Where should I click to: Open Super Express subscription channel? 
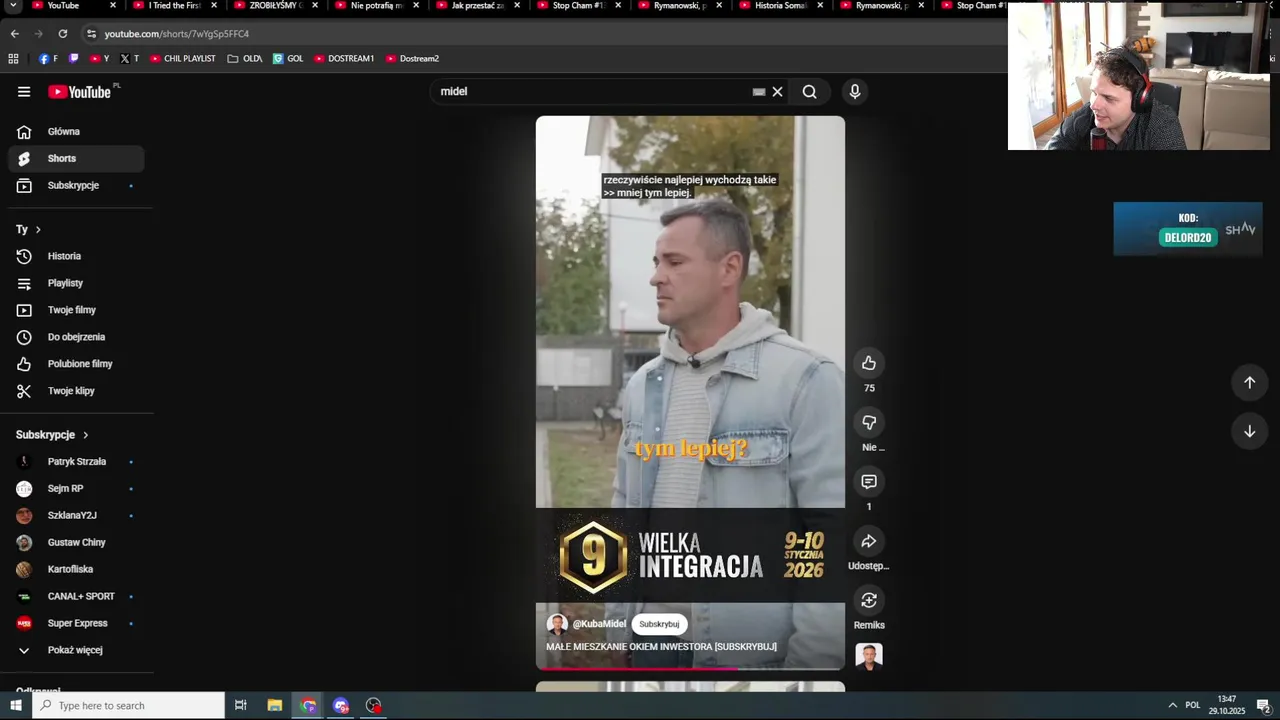(76, 624)
